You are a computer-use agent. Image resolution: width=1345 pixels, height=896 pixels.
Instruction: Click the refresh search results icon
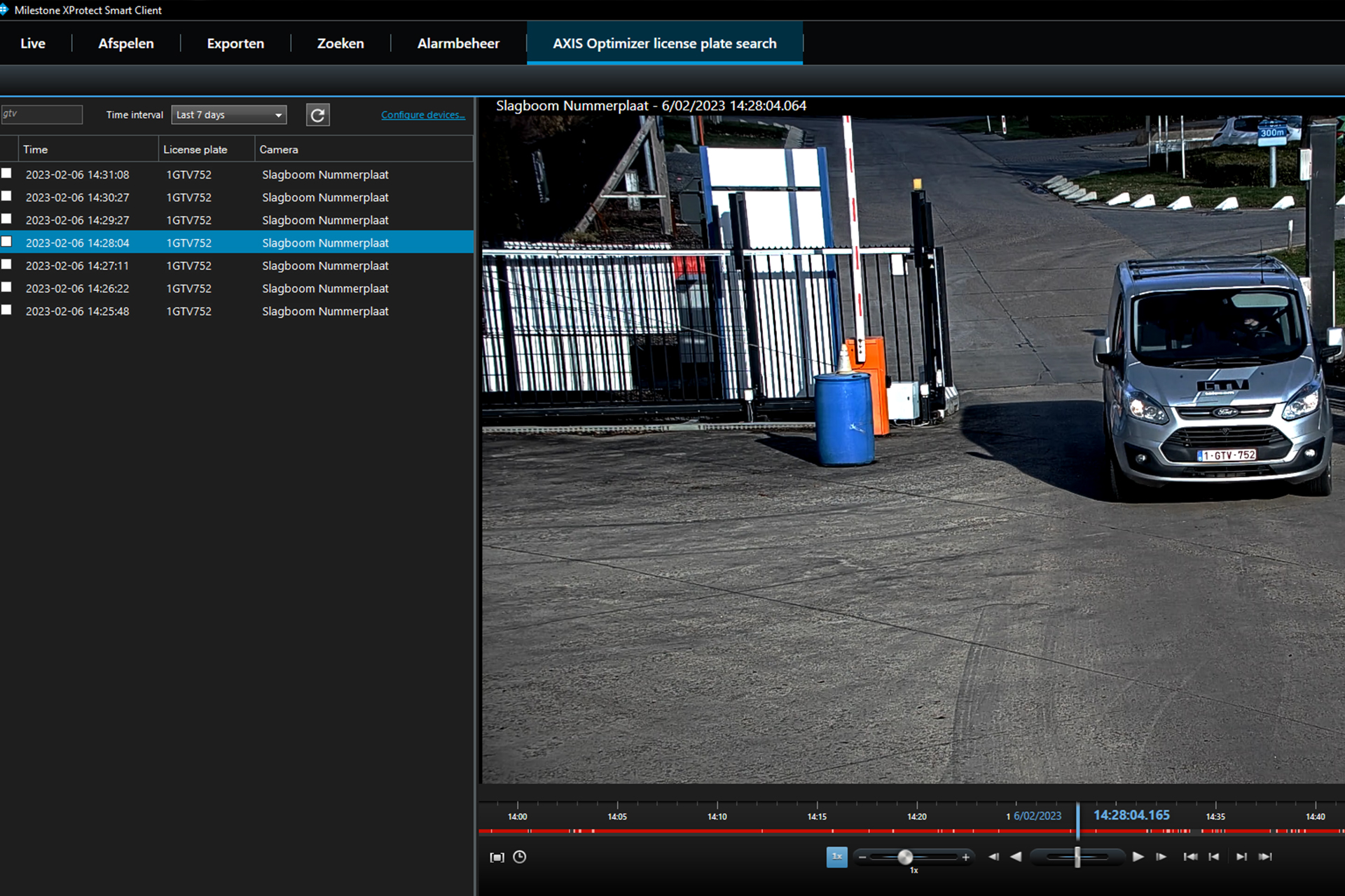tap(317, 115)
